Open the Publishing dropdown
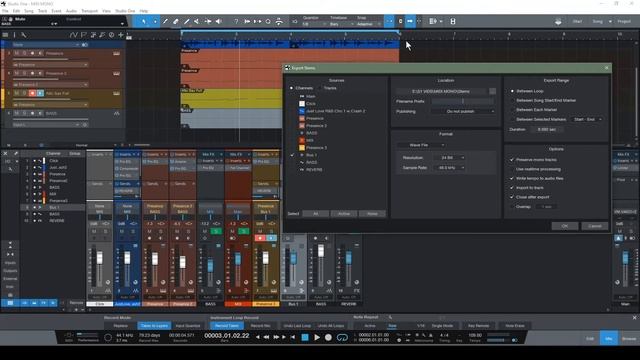 tap(464, 111)
